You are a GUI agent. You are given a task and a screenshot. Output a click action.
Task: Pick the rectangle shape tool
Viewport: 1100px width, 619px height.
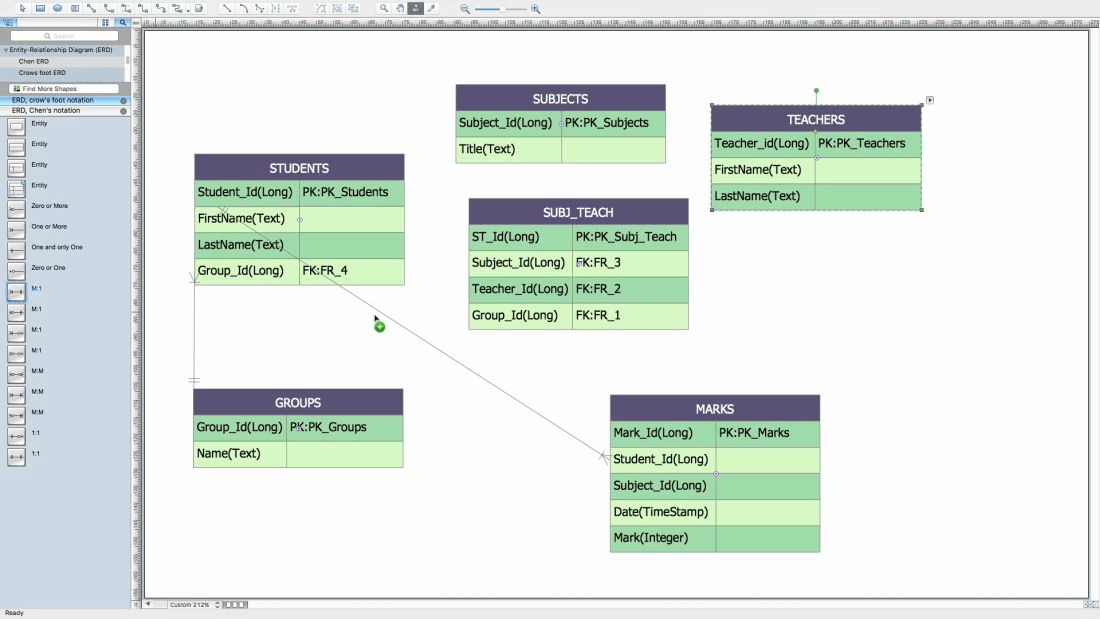40,8
